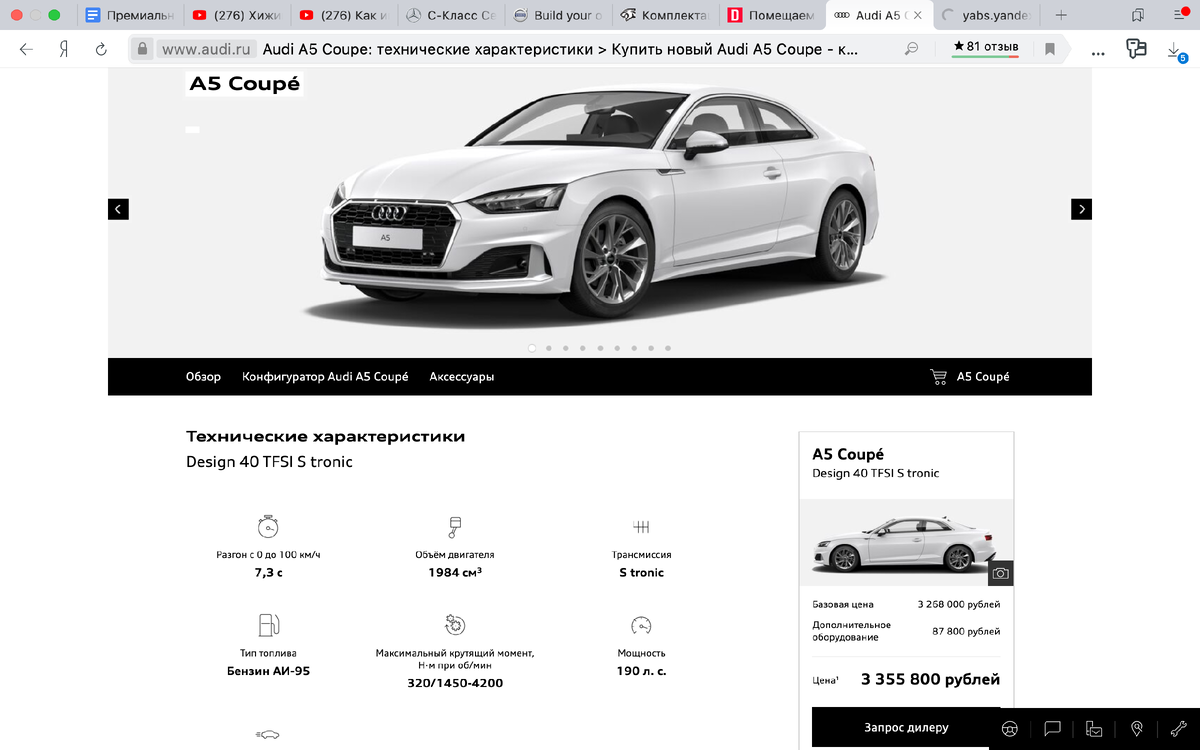Click the Запрос дилеру button
This screenshot has height=750, width=1200.
point(905,728)
